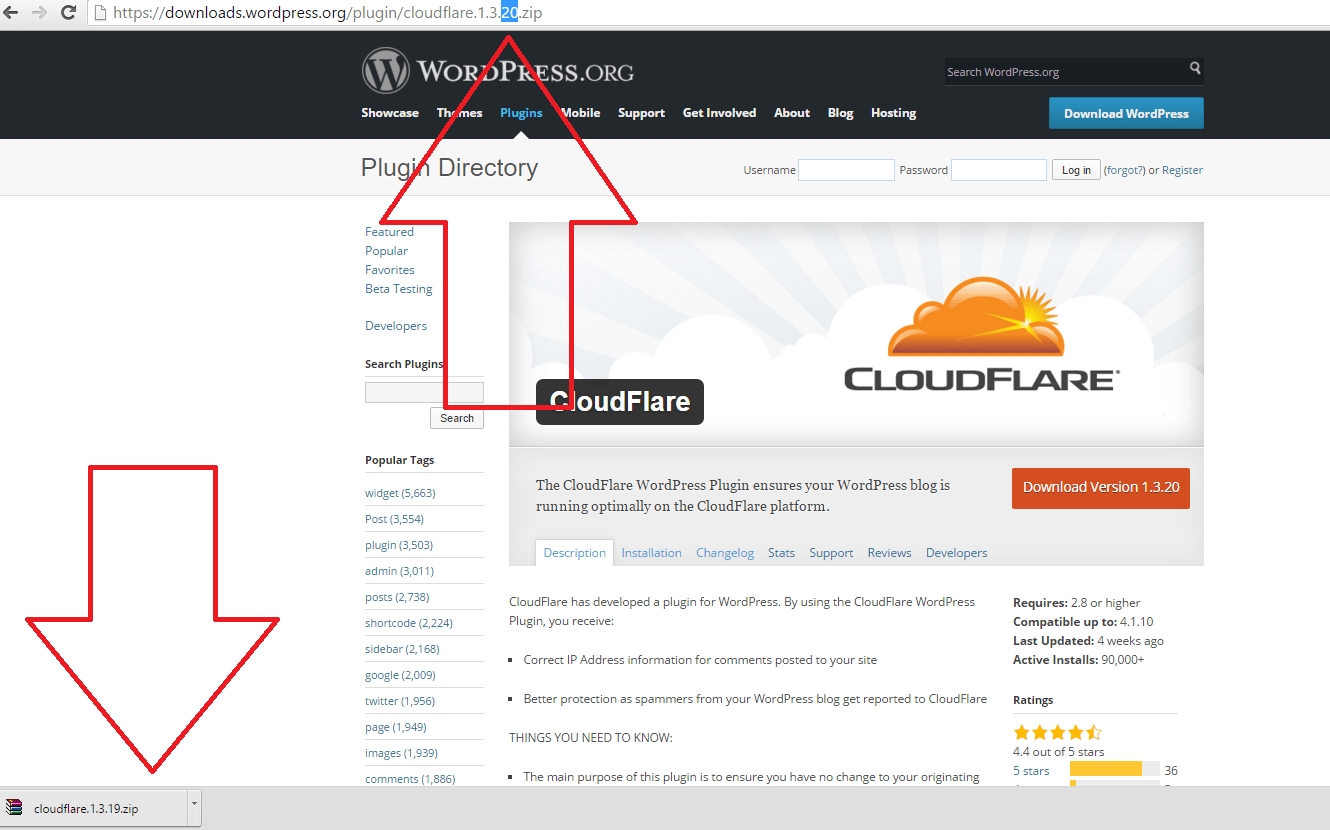Screen dimensions: 1330x830
Task: Click the page icon in the address bar
Action: coord(100,13)
